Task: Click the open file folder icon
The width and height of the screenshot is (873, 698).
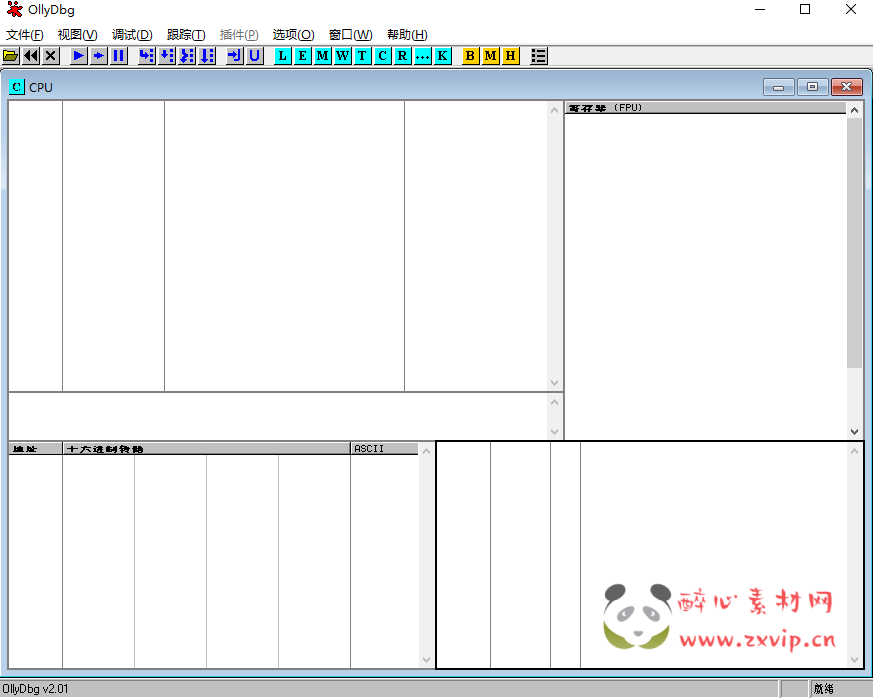Action: (11, 56)
